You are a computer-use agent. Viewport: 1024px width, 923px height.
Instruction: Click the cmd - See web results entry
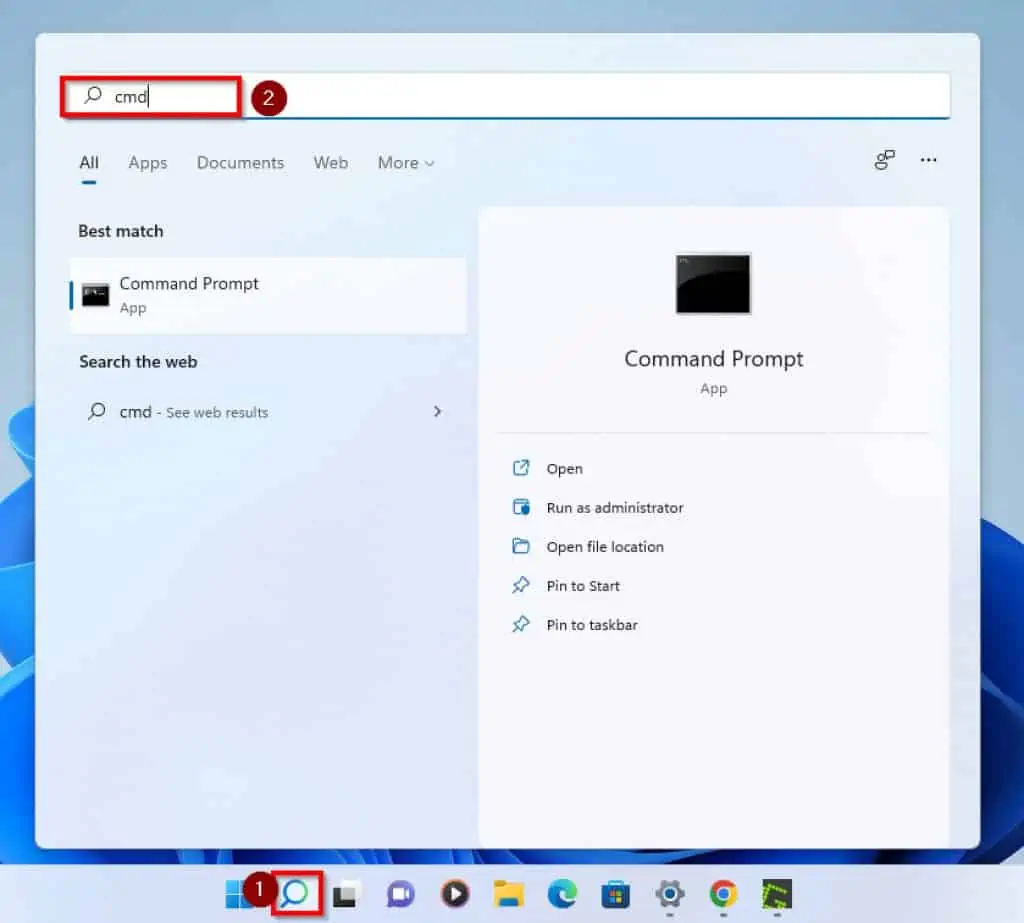pos(195,411)
